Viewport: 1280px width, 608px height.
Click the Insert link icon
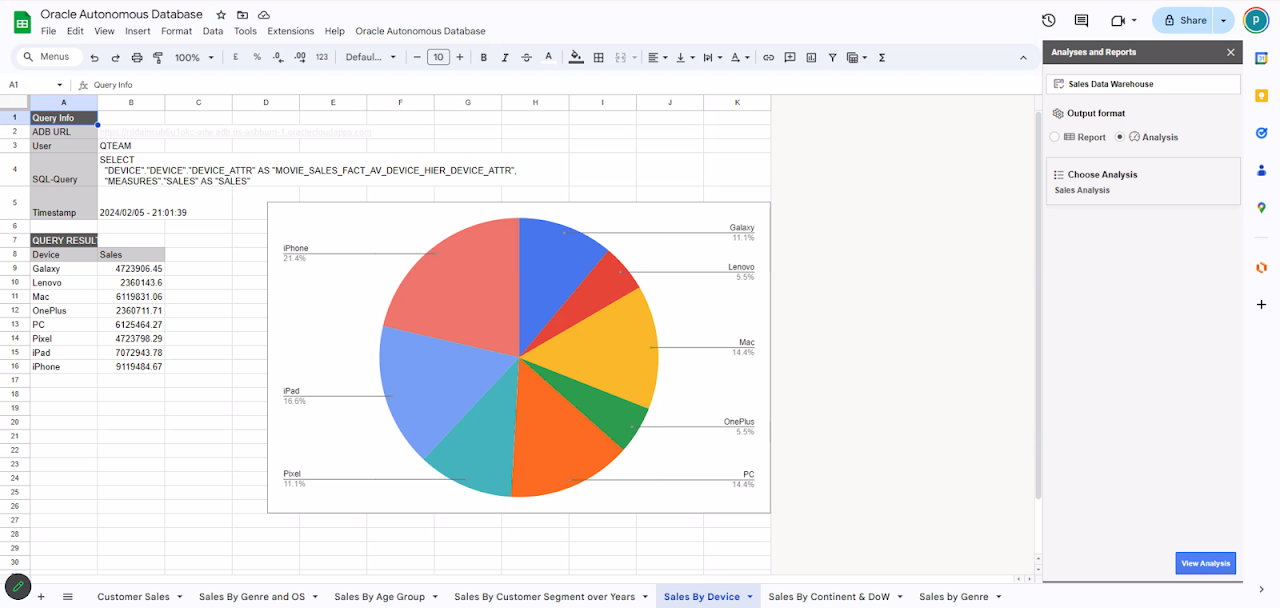tap(768, 58)
